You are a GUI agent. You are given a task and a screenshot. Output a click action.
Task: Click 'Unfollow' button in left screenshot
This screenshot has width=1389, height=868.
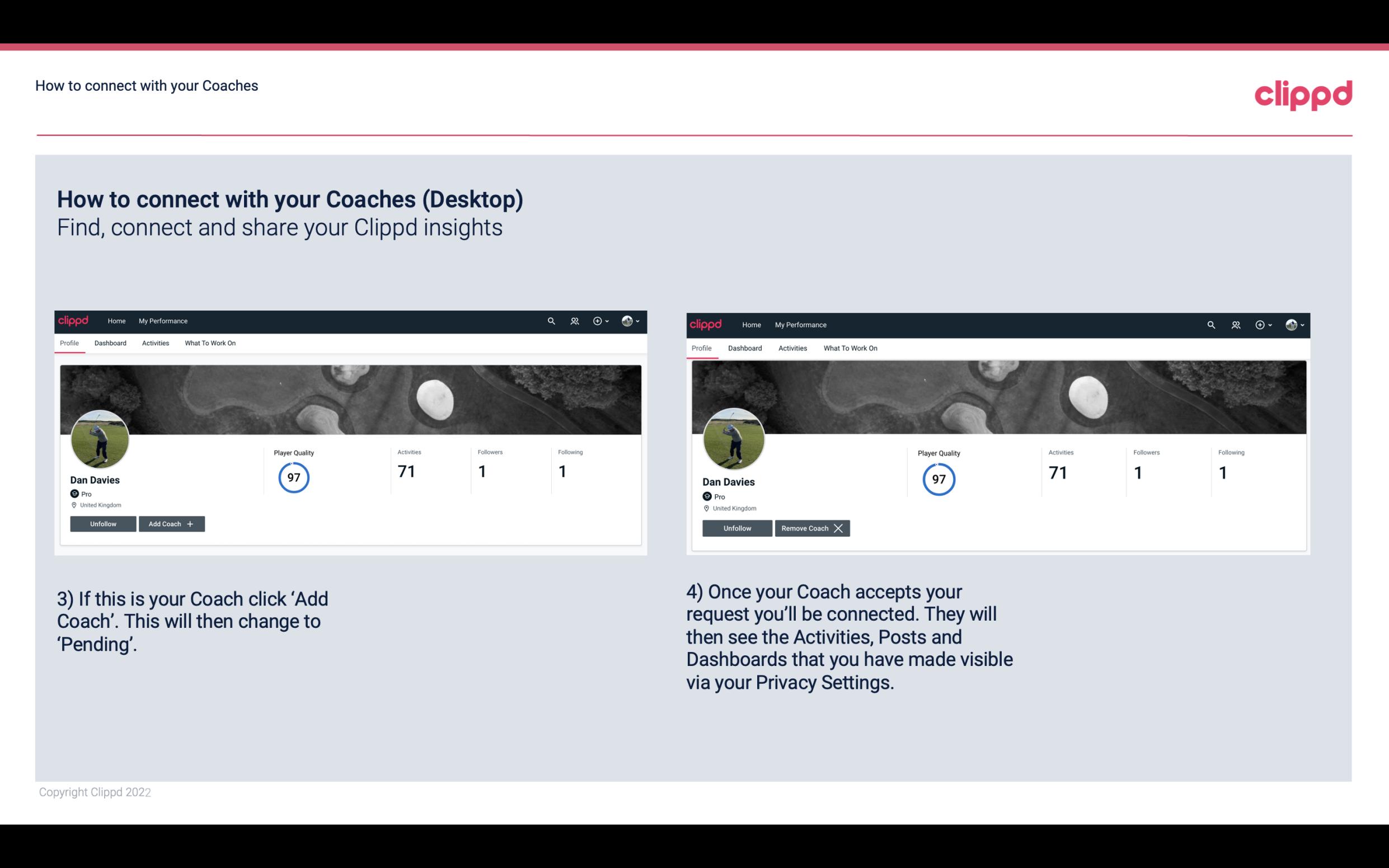tap(103, 524)
